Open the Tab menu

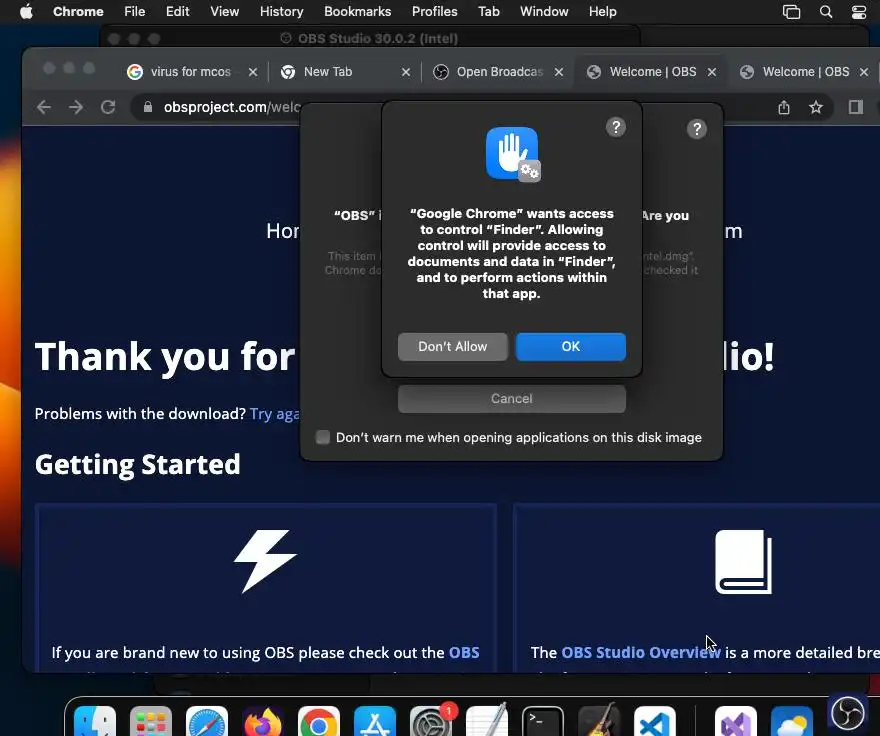[x=489, y=11]
